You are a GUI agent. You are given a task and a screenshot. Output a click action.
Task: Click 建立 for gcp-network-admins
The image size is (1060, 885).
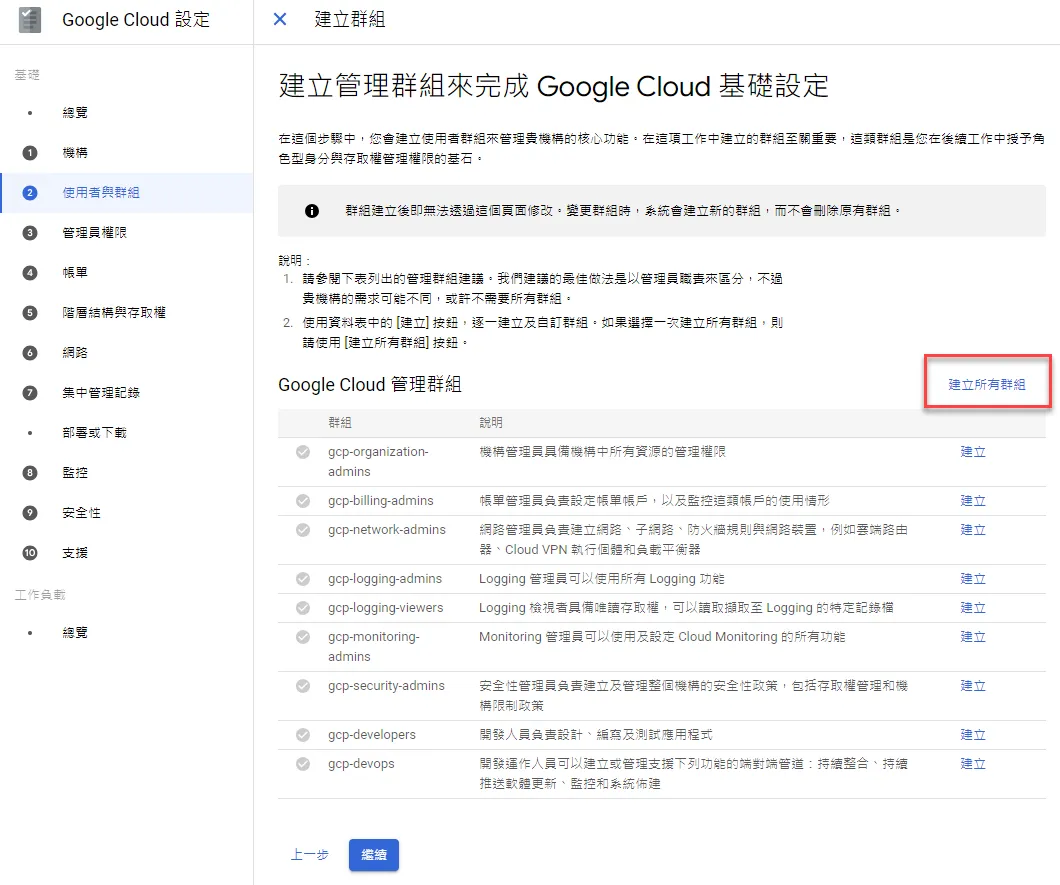pyautogui.click(x=973, y=530)
